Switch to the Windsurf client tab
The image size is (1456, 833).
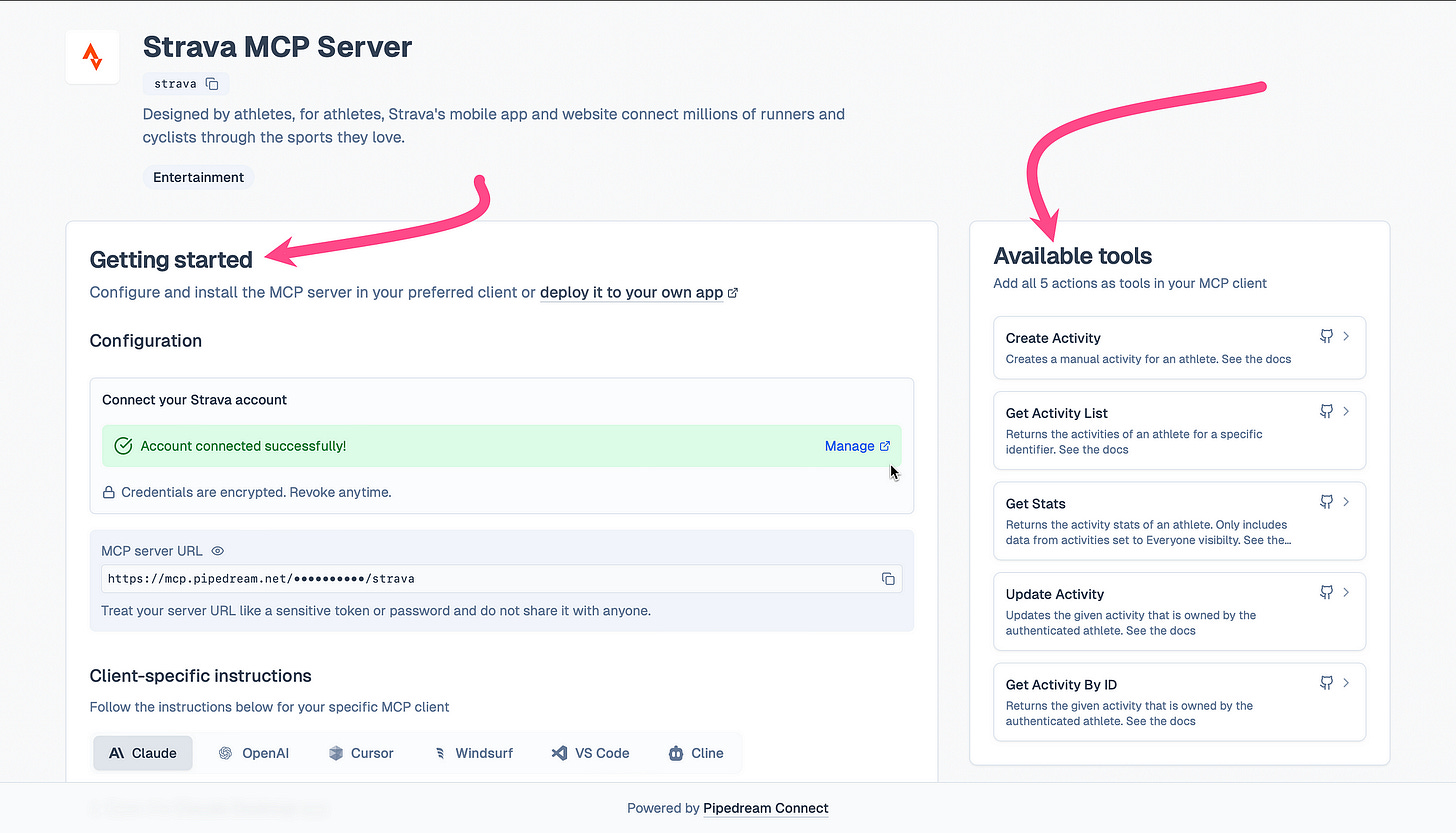[x=473, y=753]
